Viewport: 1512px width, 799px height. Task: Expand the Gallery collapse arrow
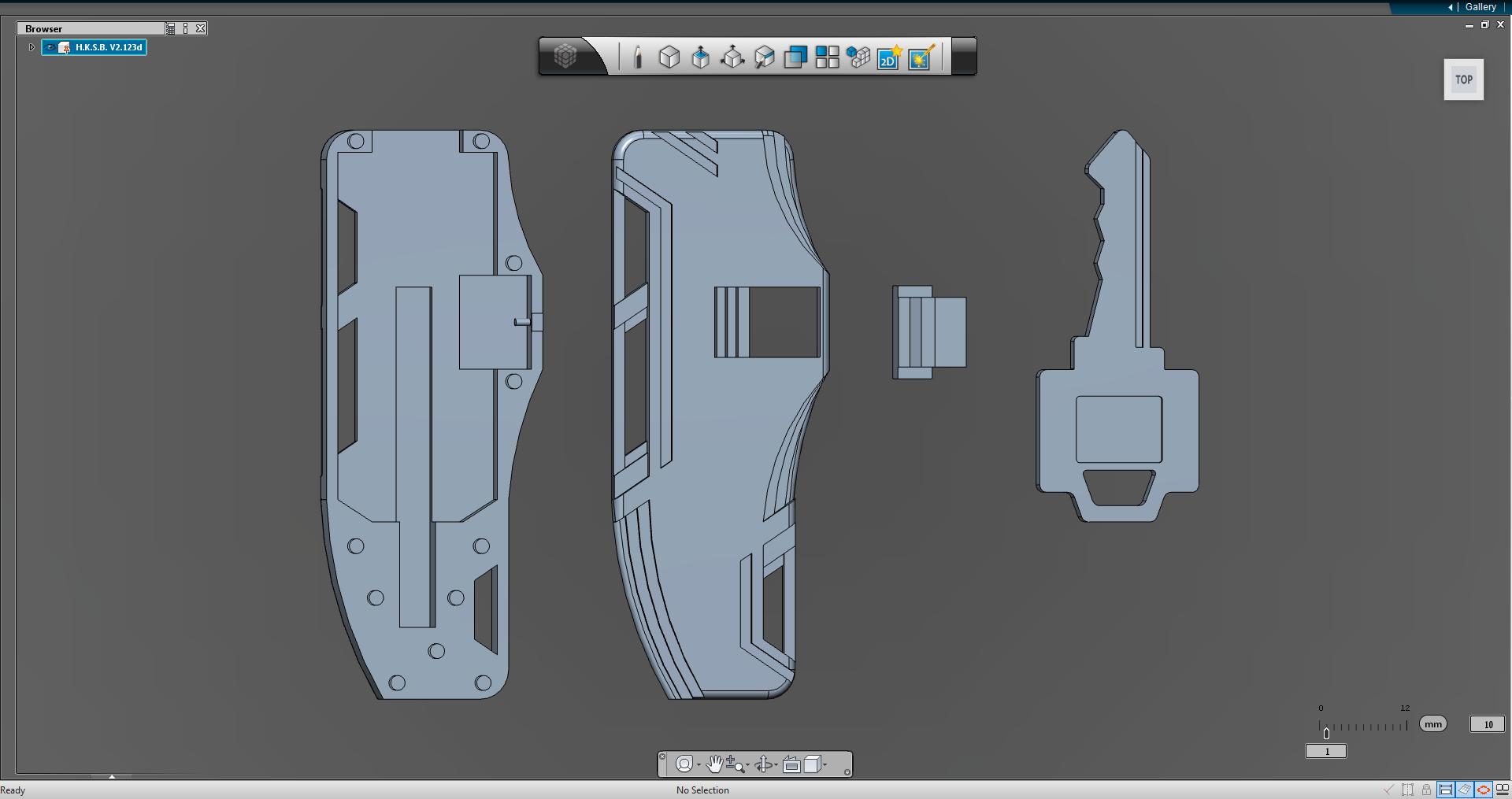tap(1451, 7)
